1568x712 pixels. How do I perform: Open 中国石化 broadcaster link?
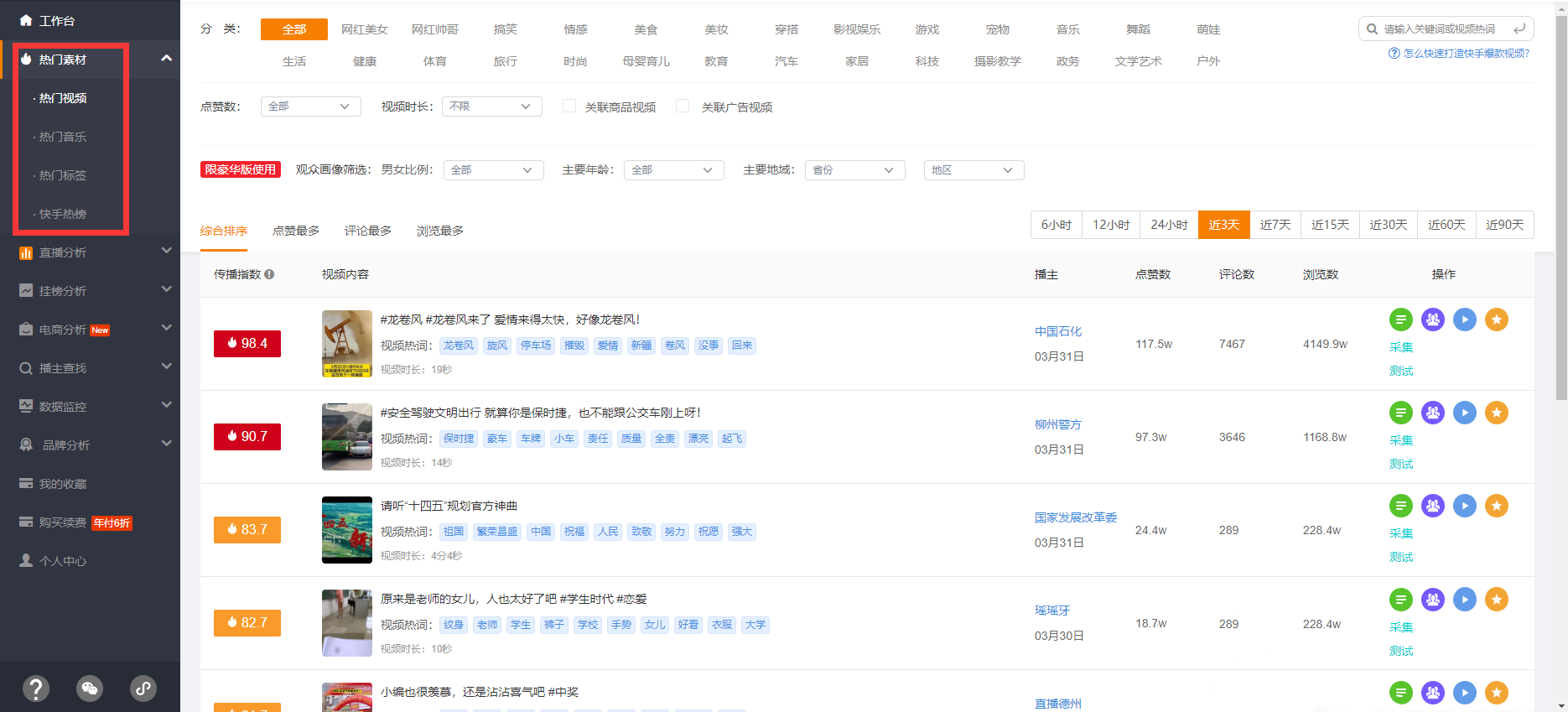coord(1058,331)
